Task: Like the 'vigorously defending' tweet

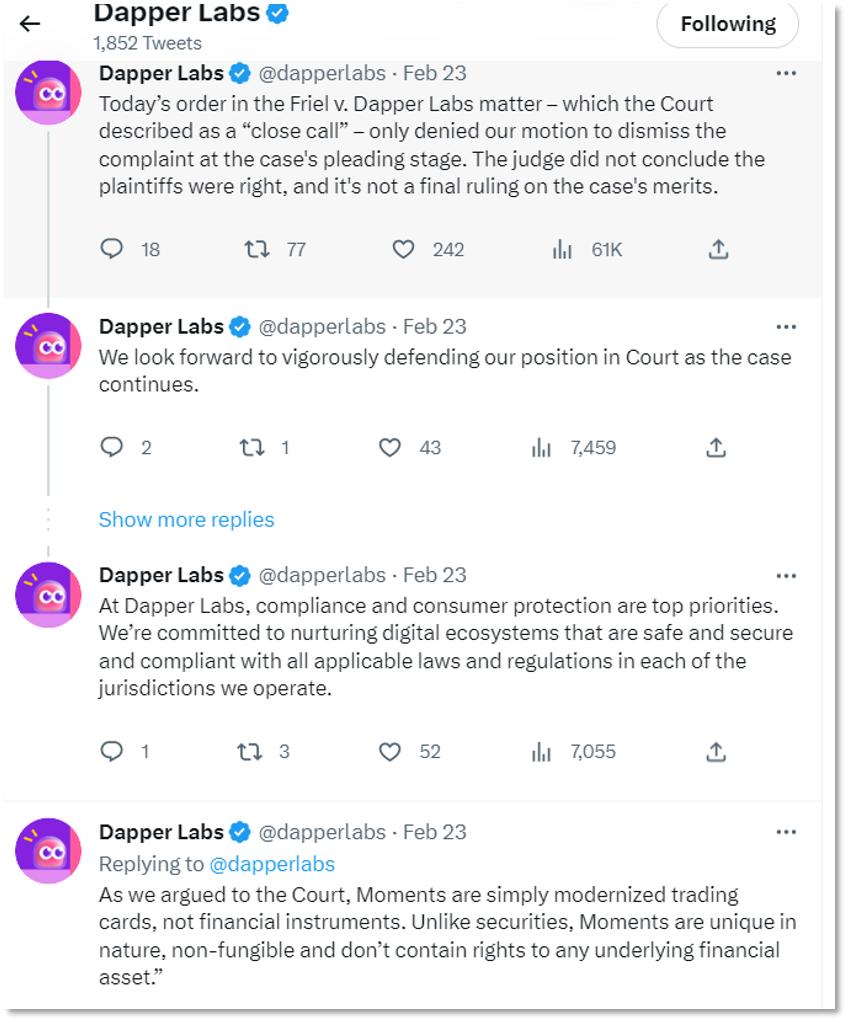Action: (390, 448)
